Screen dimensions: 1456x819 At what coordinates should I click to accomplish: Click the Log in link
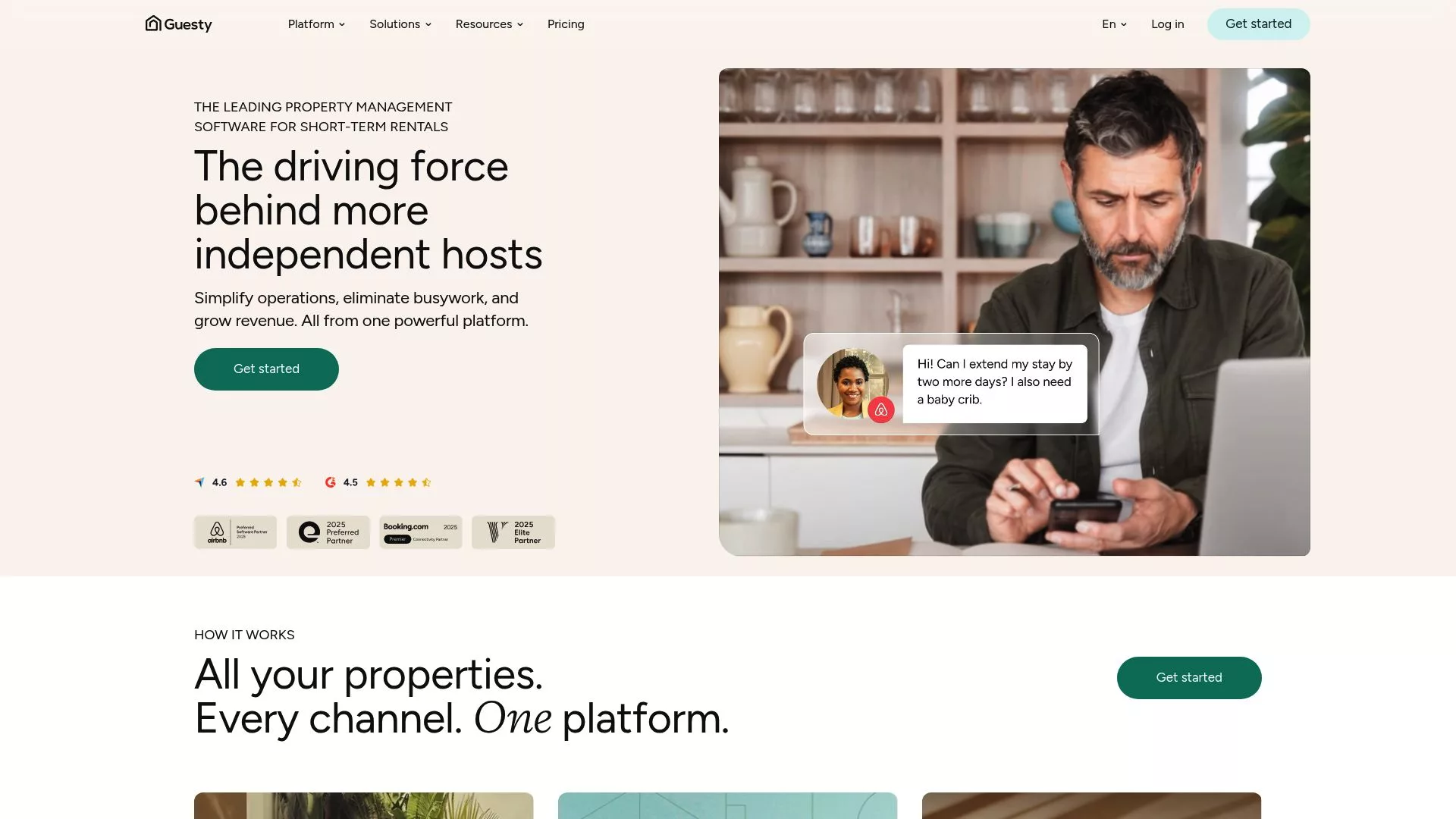click(x=1167, y=24)
